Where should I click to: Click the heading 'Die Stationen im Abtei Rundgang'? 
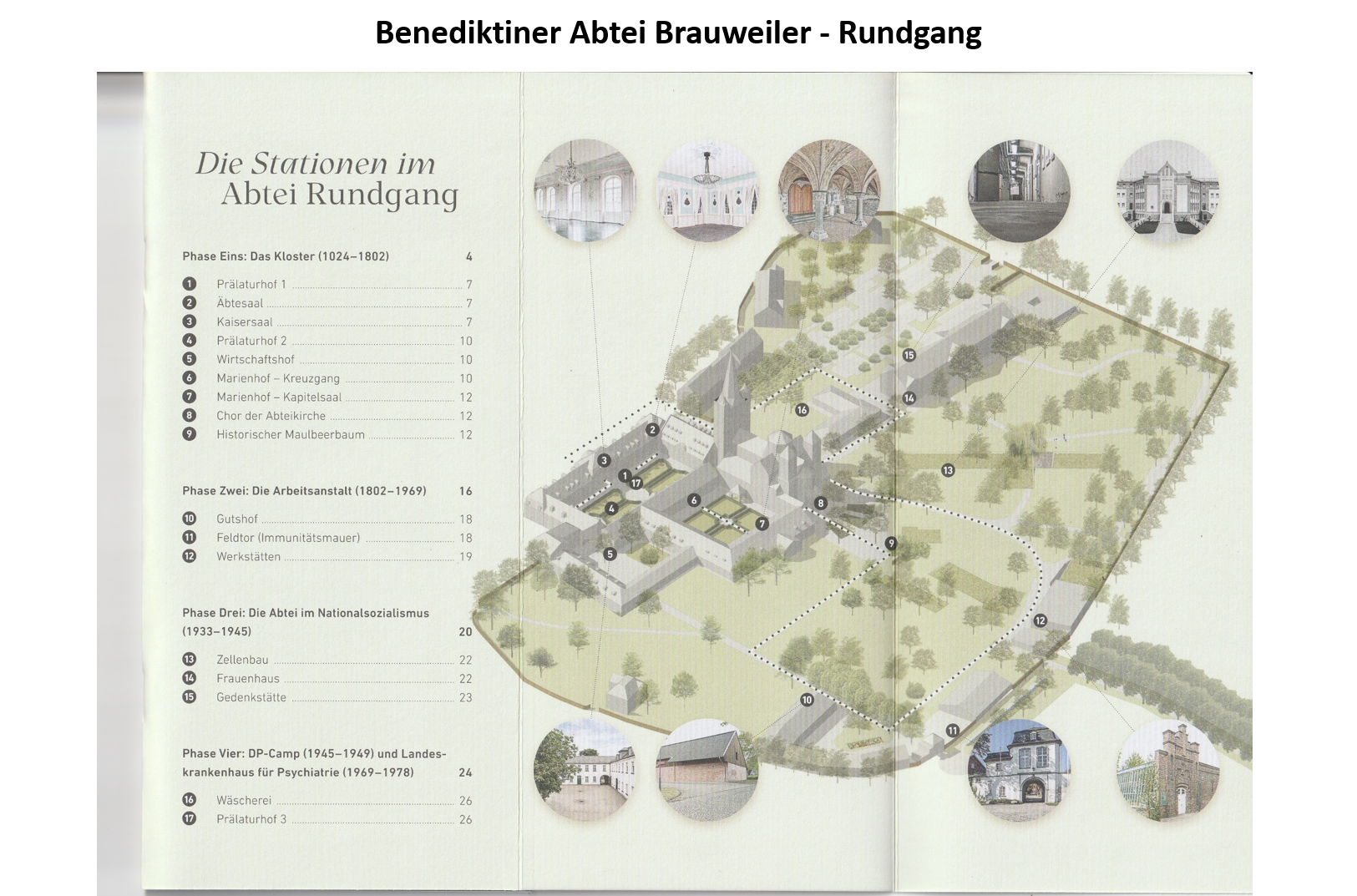coord(327,179)
